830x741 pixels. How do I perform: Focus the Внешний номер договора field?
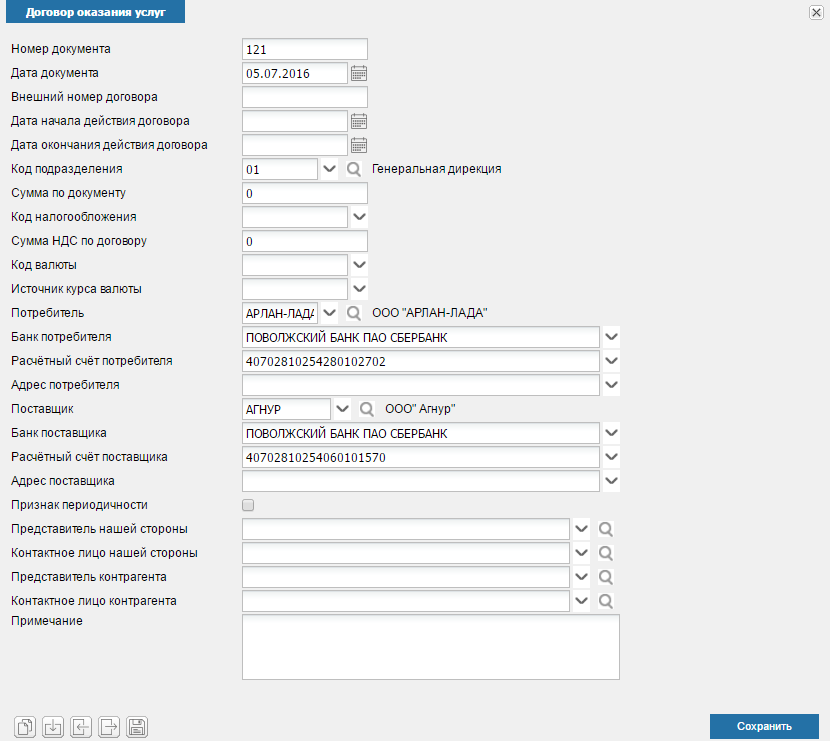(x=305, y=97)
